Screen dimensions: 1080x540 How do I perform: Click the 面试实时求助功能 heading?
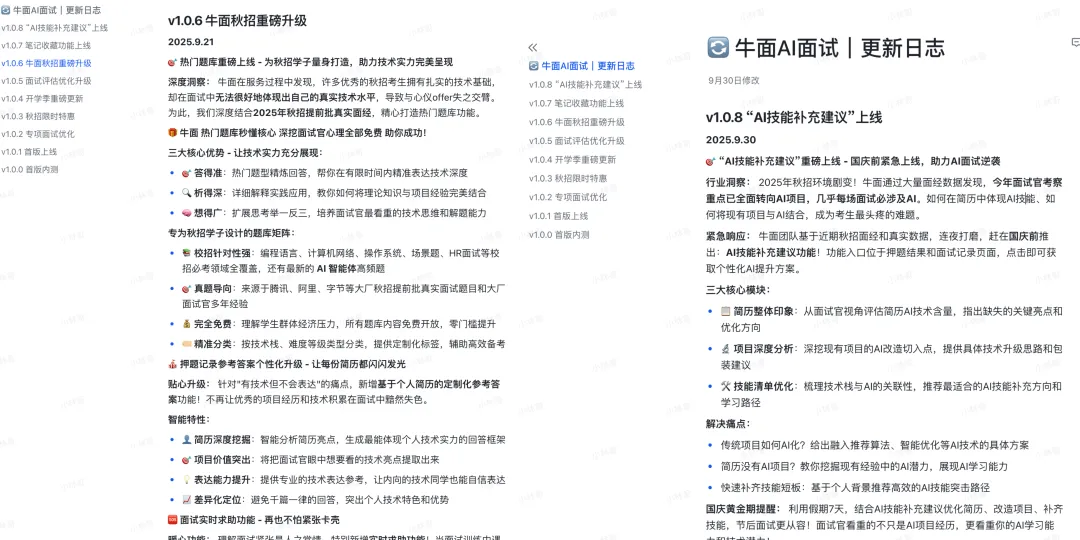pos(253,519)
